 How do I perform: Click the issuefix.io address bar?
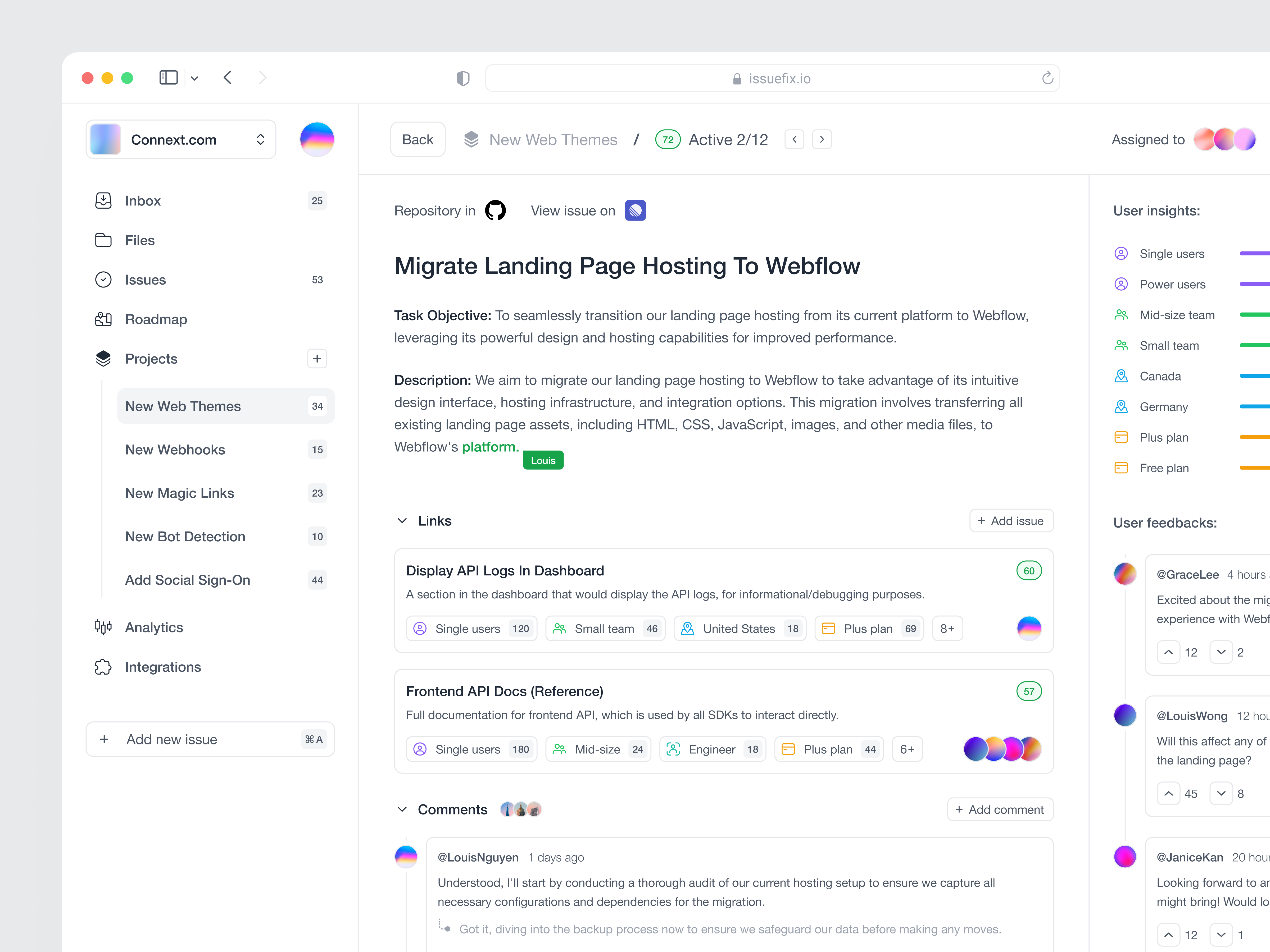[772, 78]
